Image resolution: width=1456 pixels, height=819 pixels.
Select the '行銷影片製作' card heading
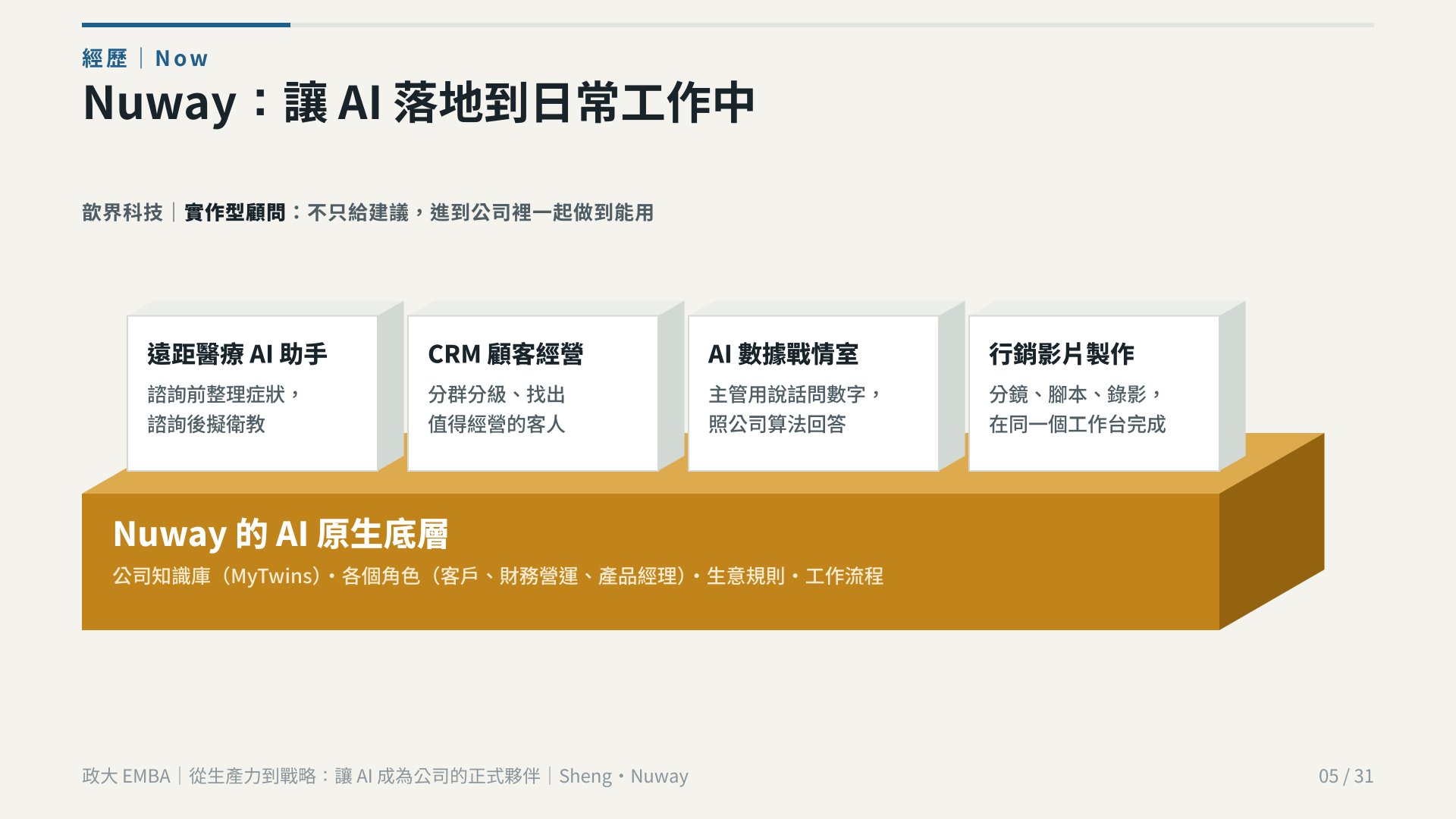(x=1062, y=354)
